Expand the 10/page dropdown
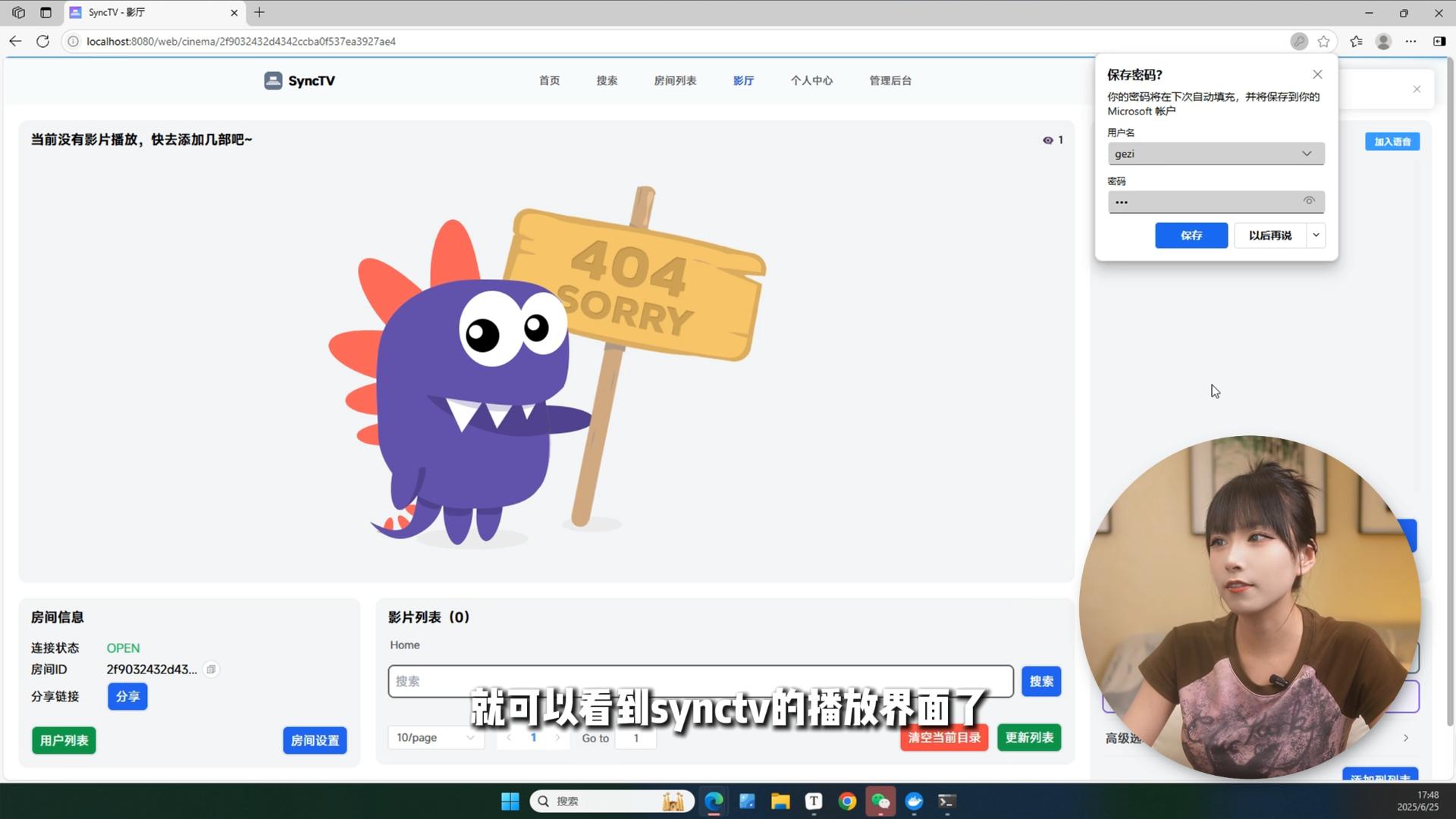This screenshot has height=819, width=1456. pyautogui.click(x=436, y=737)
